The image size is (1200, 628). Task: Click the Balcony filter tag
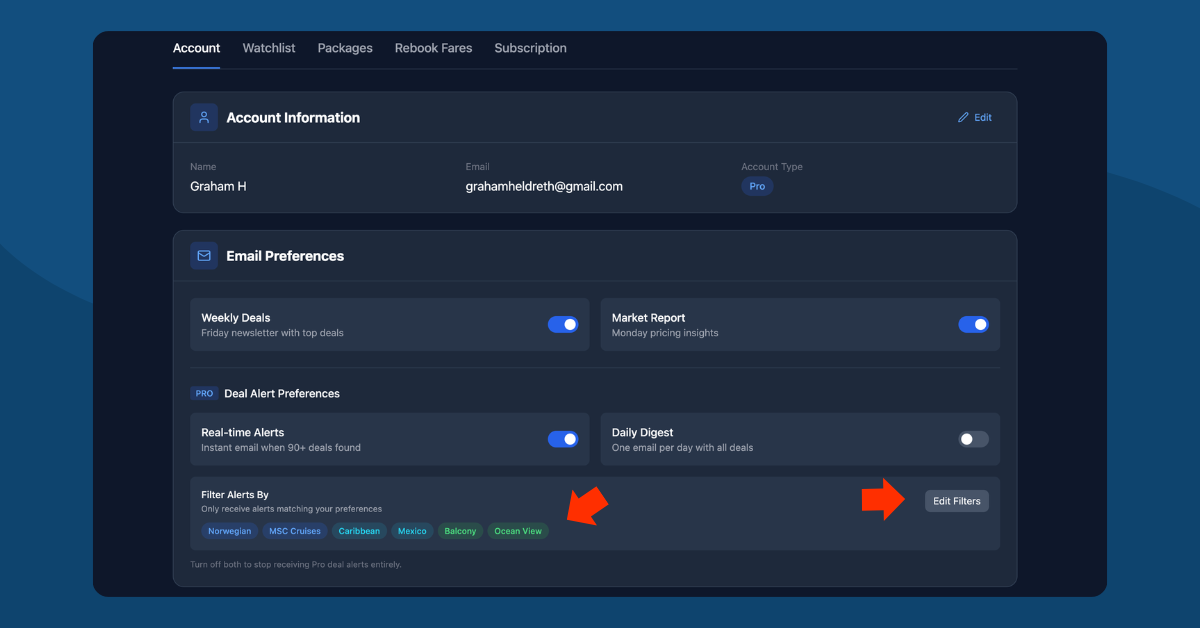[x=459, y=531]
